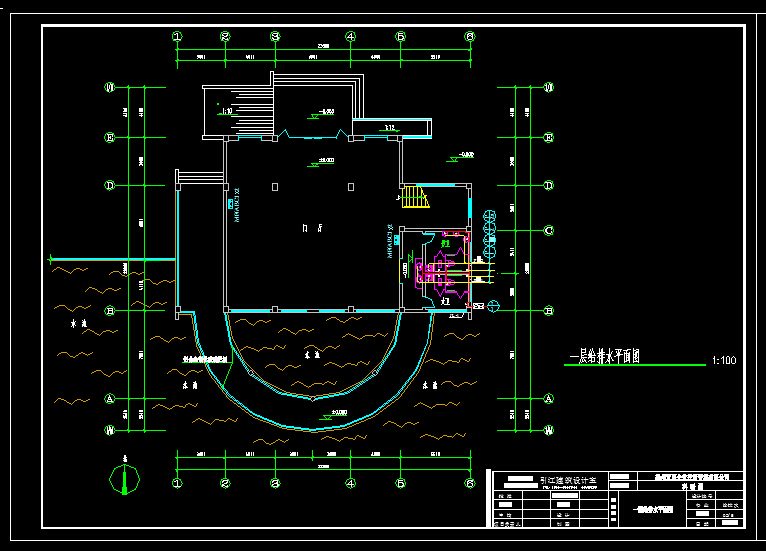Viewport: 766px width, 551px height.
Task: Select the yellow staircase symbol
Action: pos(415,197)
